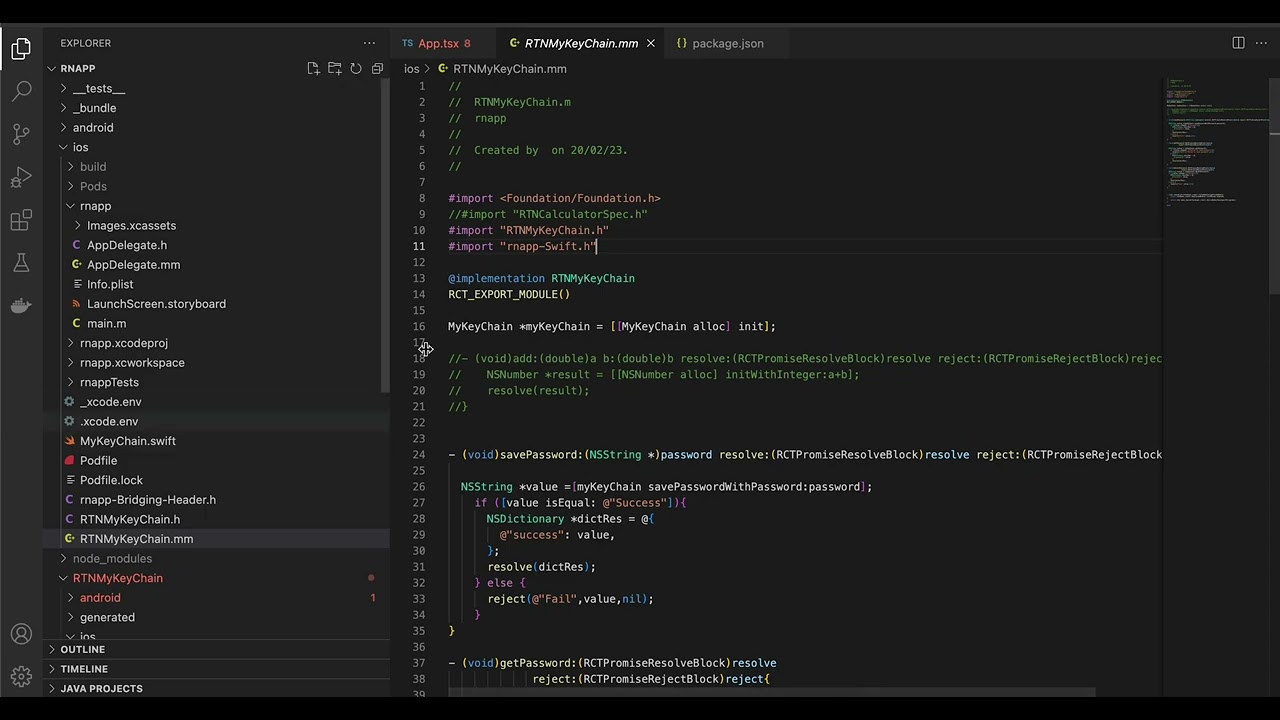1280x720 pixels.
Task: Click the editor horizontal scrollbar
Action: 772,692
